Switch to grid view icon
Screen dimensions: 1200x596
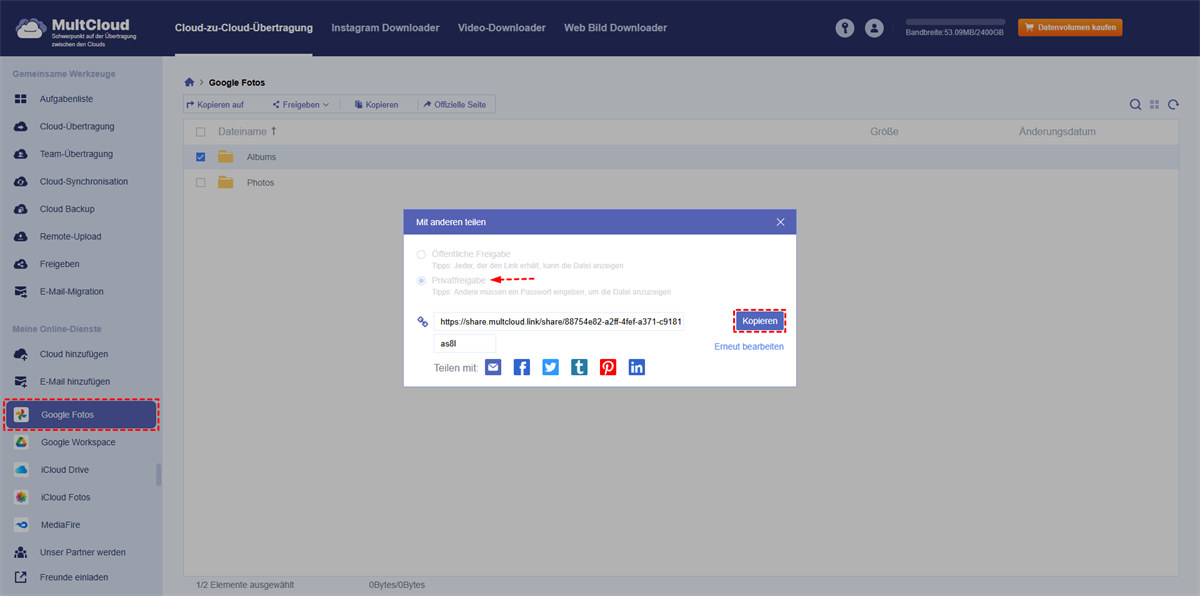click(1154, 104)
